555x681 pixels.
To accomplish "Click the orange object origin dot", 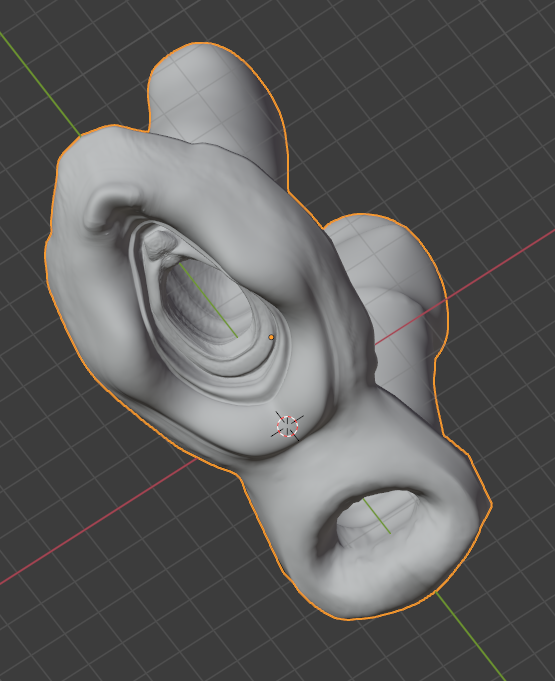I will coord(271,337).
